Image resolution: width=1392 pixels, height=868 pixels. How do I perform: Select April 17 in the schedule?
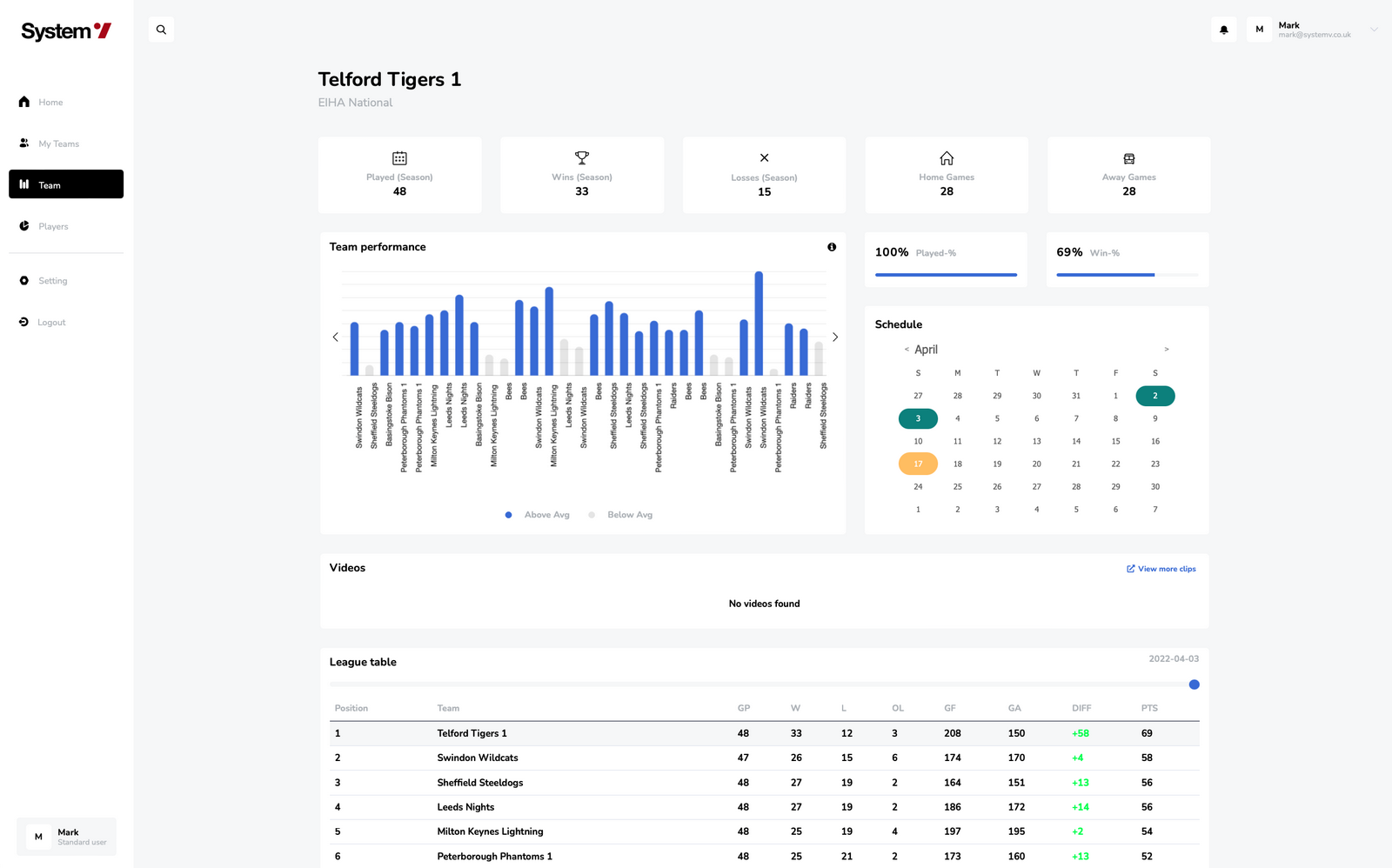point(918,464)
